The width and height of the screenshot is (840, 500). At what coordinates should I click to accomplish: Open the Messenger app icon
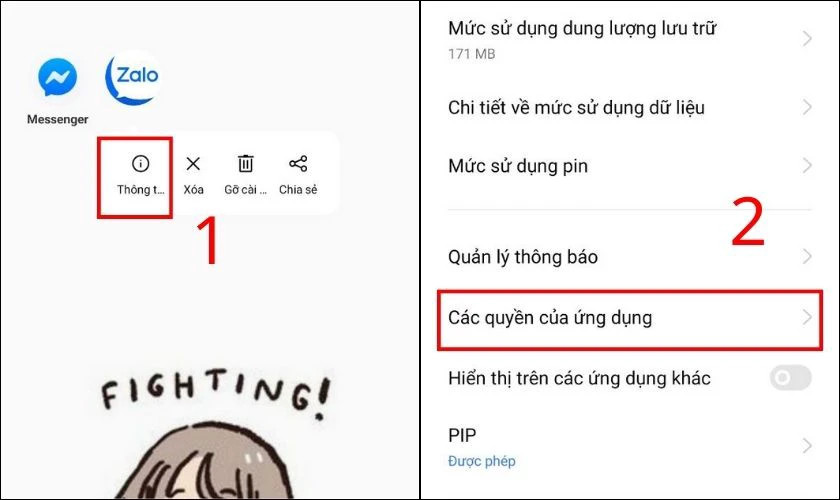coord(57,77)
